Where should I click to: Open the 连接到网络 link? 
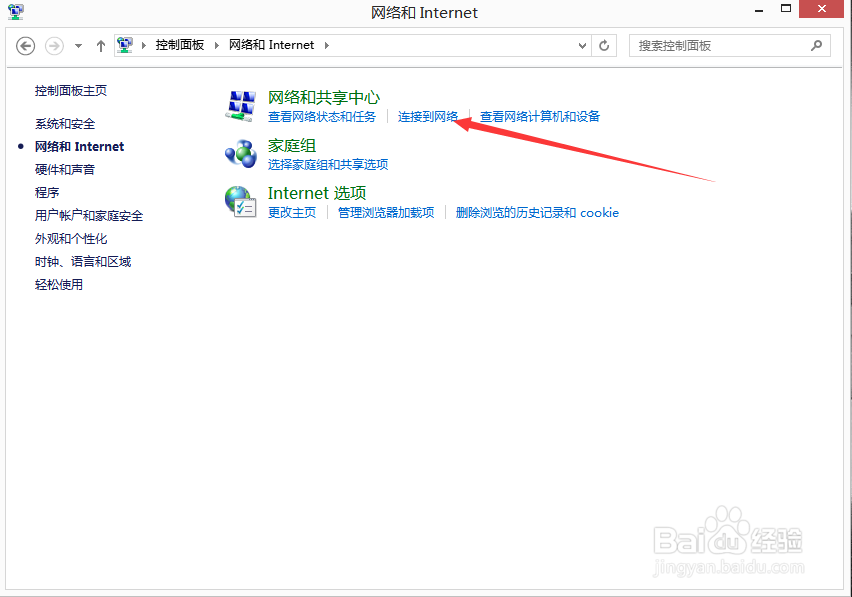coord(428,116)
